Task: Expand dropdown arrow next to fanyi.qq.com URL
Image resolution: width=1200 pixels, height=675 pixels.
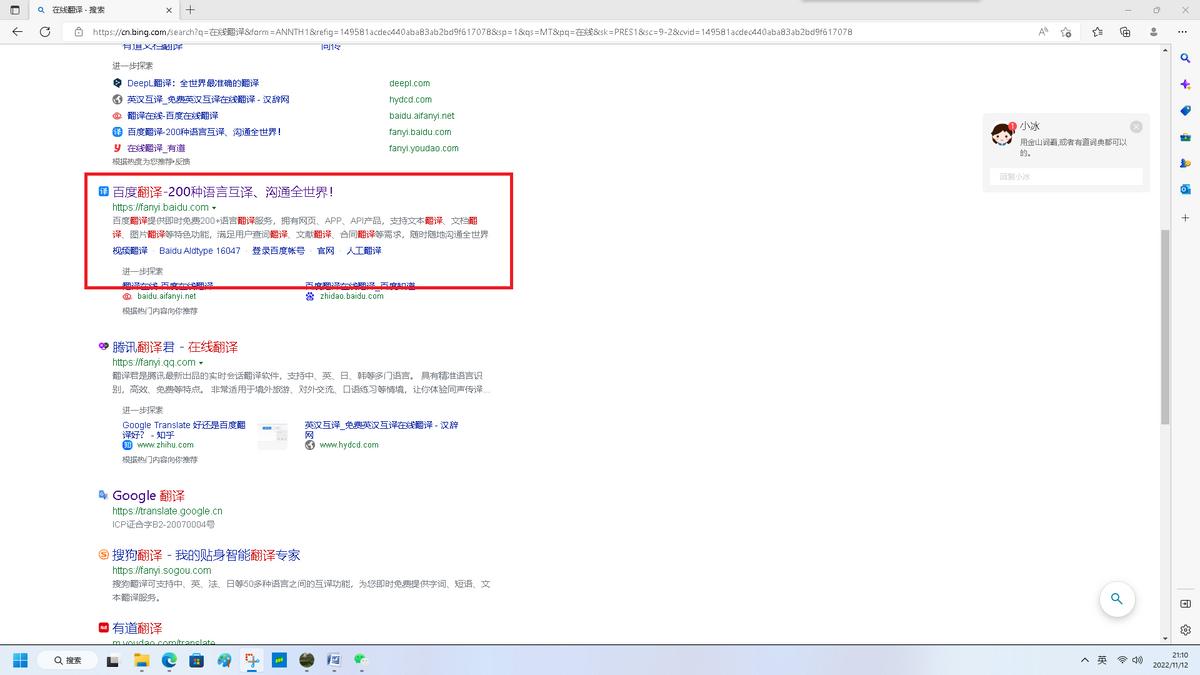Action: (x=201, y=363)
